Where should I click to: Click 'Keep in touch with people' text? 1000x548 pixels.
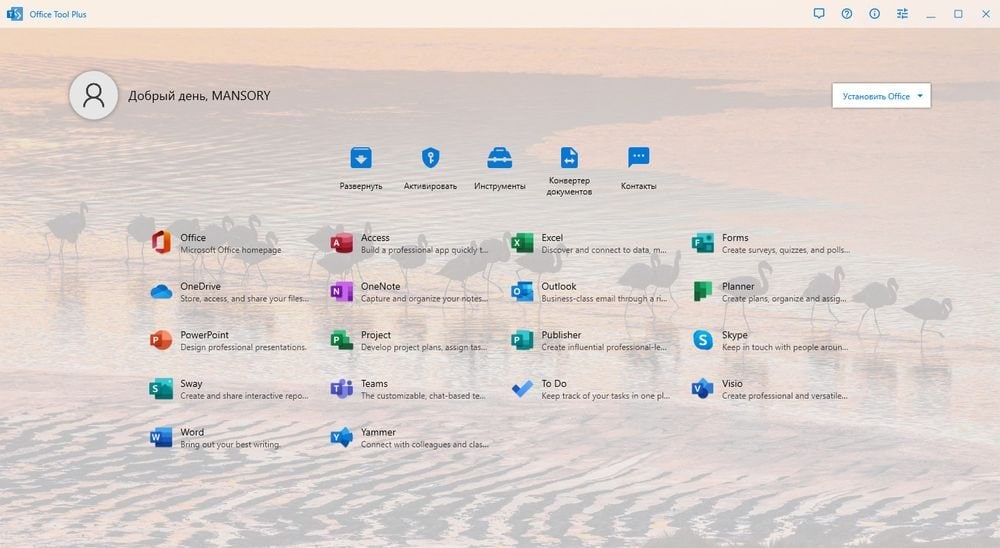coord(785,347)
